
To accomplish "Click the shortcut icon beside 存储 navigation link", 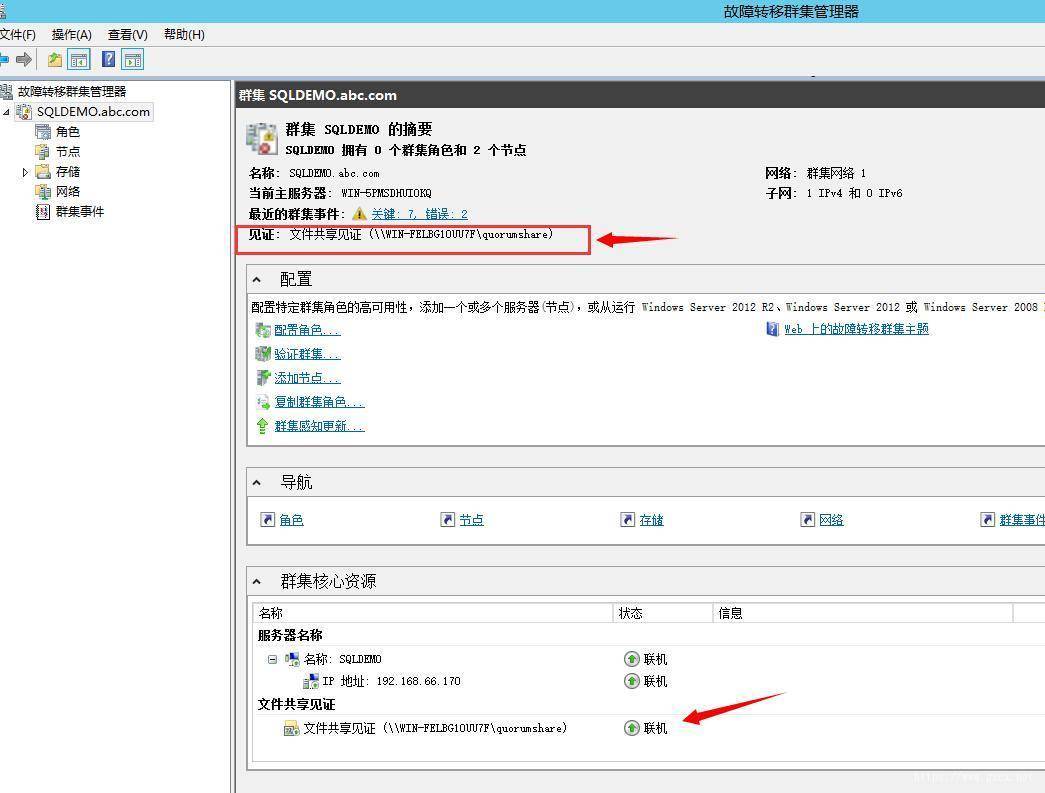I will pyautogui.click(x=627, y=519).
